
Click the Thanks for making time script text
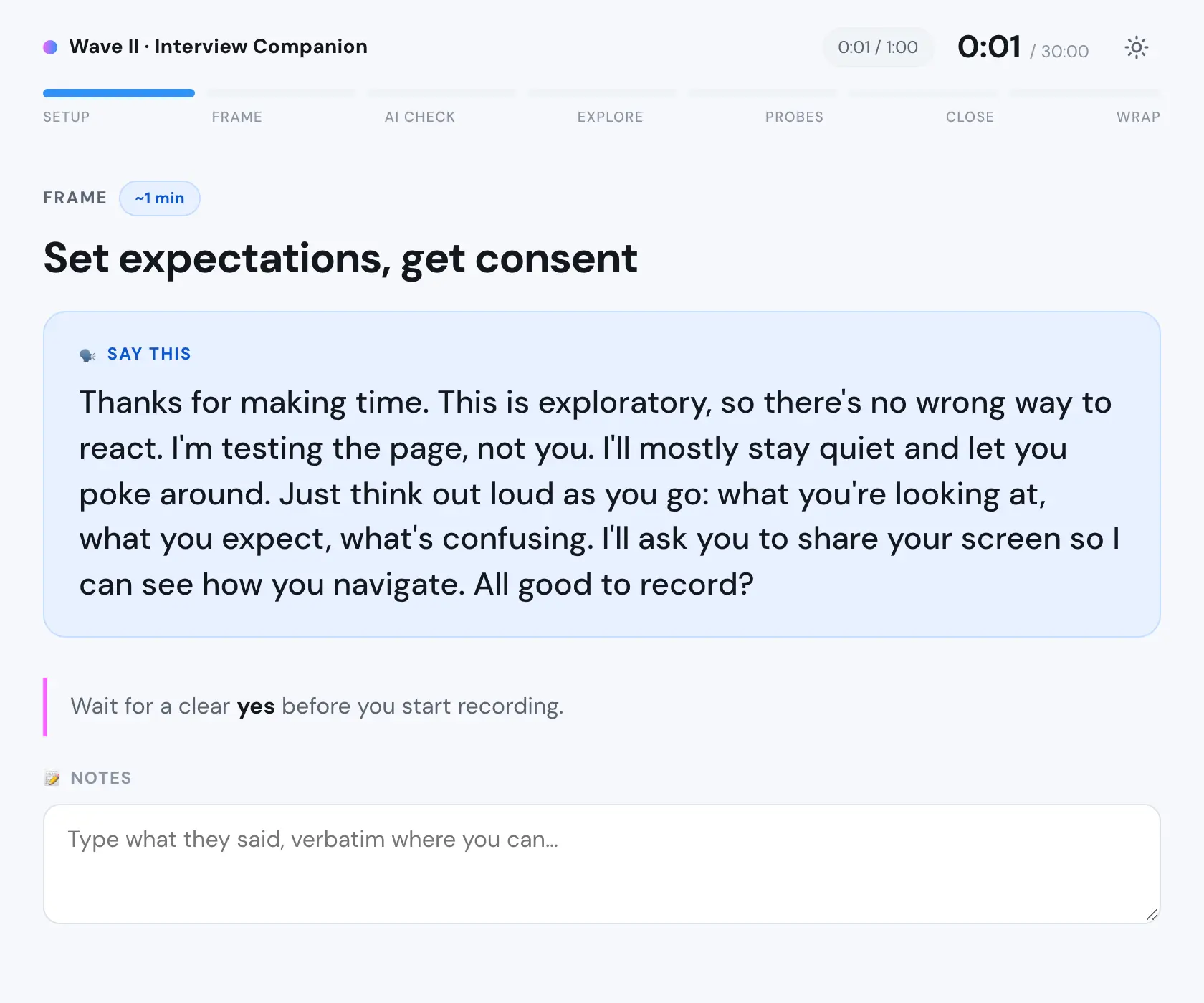(599, 494)
